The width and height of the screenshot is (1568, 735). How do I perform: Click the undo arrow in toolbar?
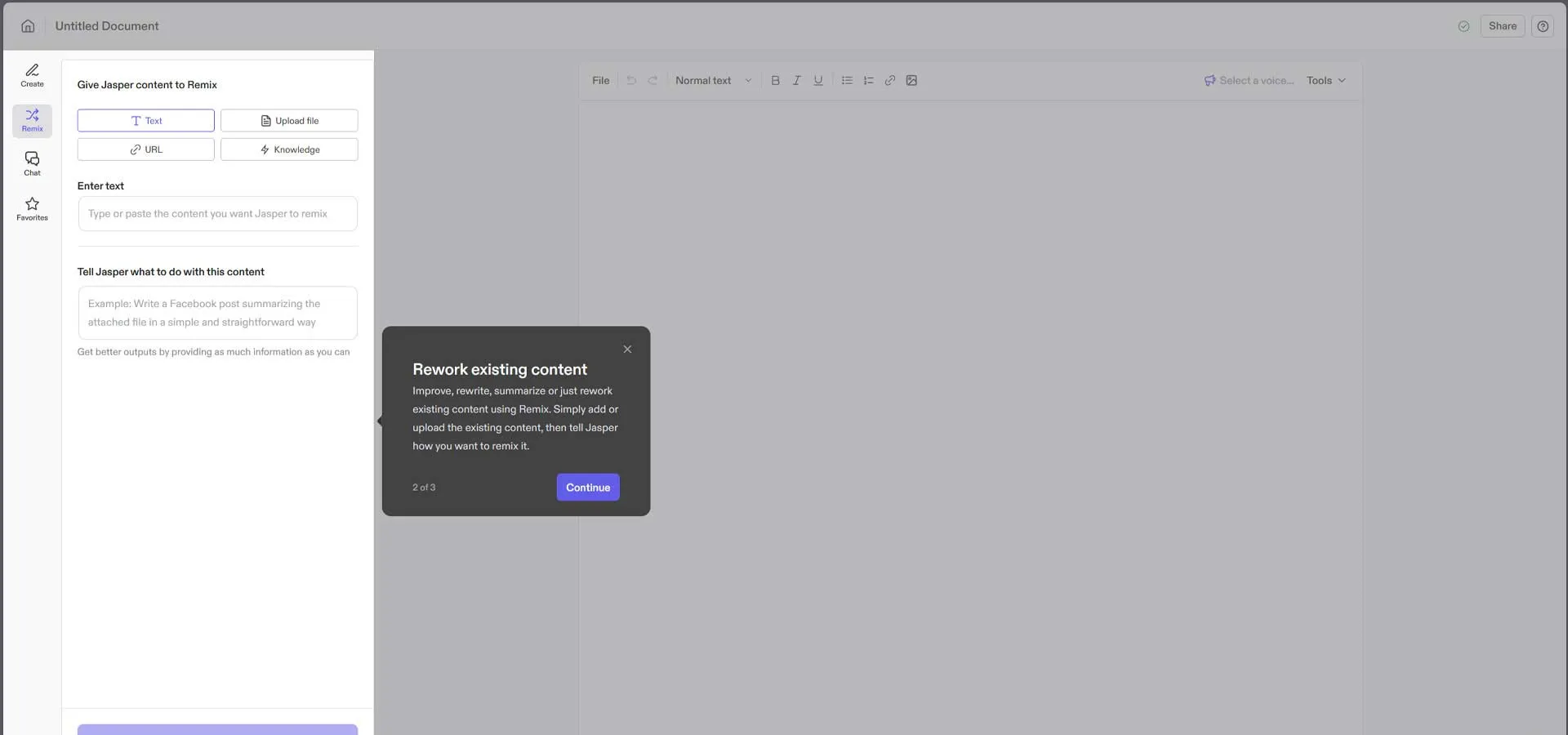pyautogui.click(x=631, y=80)
